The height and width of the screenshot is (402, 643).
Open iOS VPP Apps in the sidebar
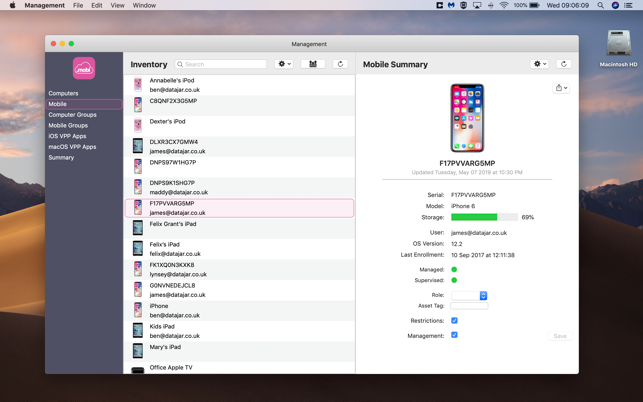[67, 136]
